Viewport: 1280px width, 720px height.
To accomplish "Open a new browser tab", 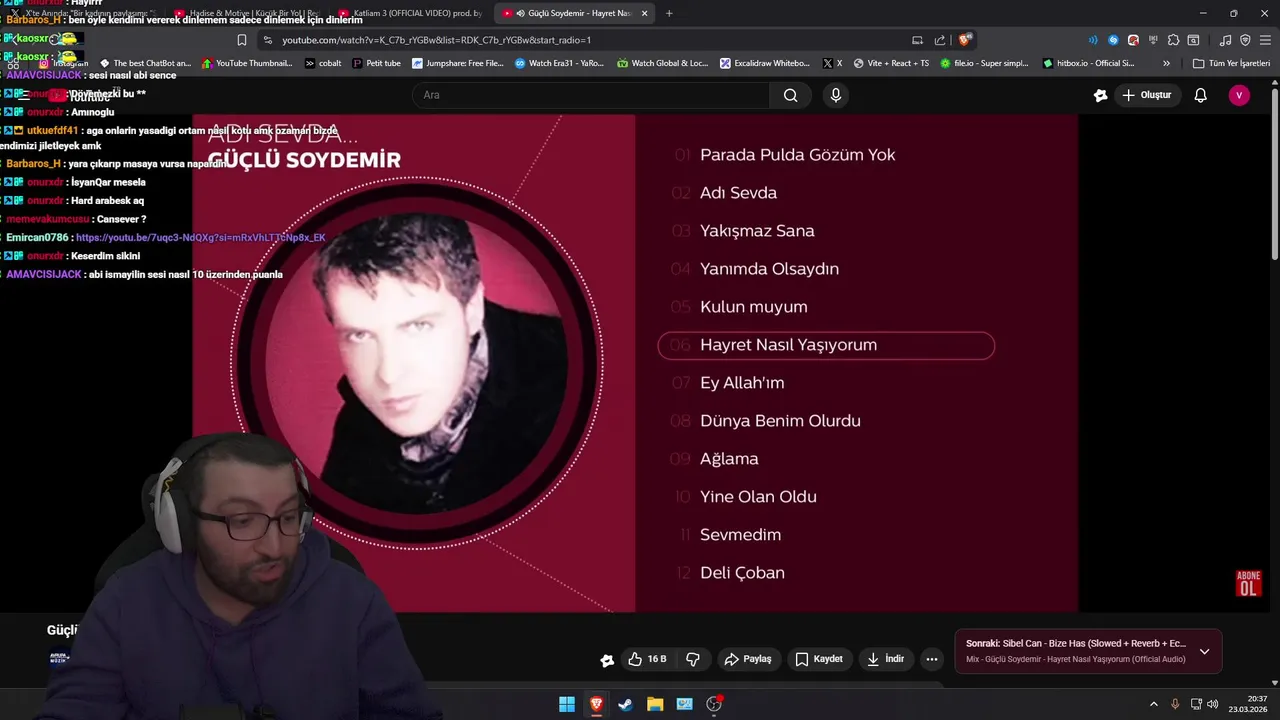I will [x=669, y=13].
